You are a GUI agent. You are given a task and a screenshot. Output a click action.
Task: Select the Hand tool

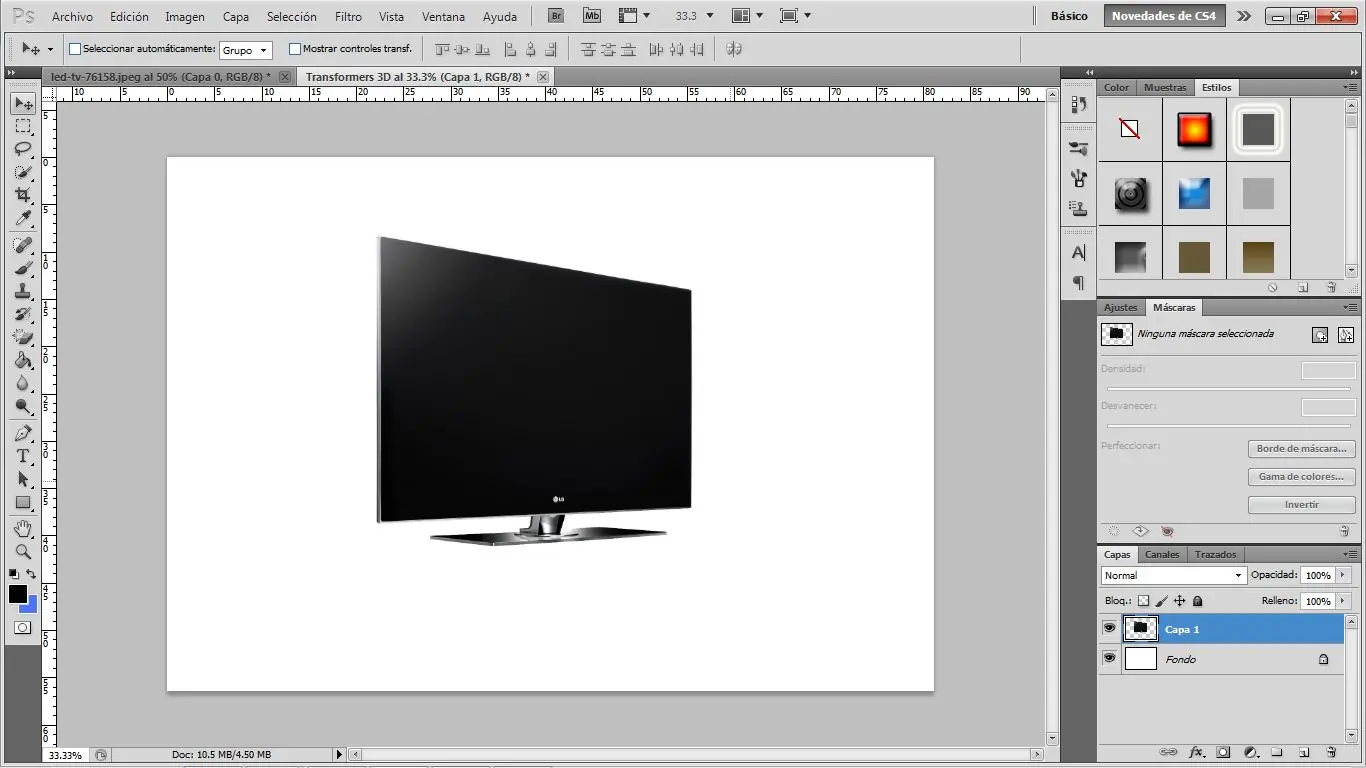tap(23, 528)
